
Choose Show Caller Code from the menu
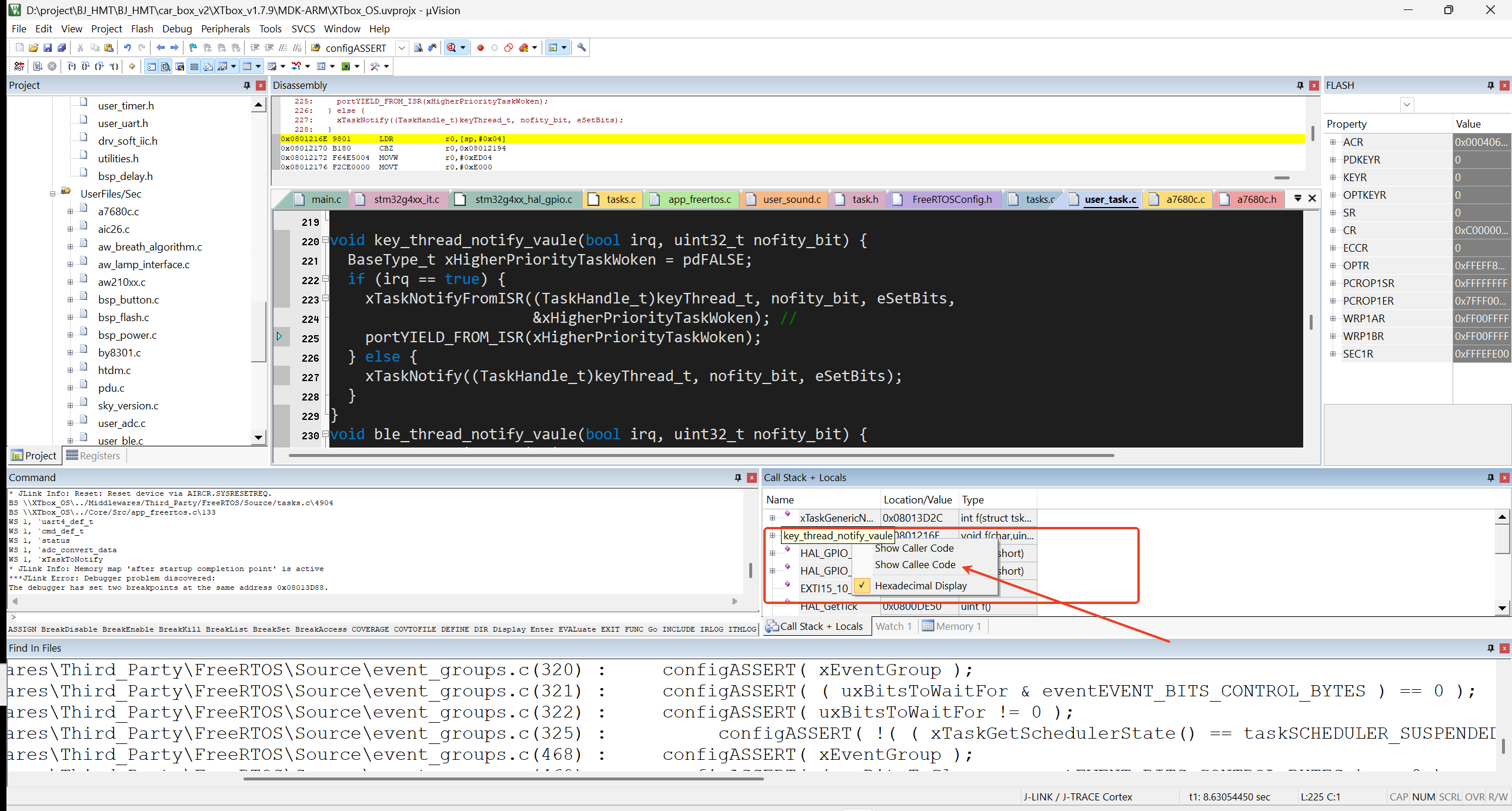(x=914, y=548)
